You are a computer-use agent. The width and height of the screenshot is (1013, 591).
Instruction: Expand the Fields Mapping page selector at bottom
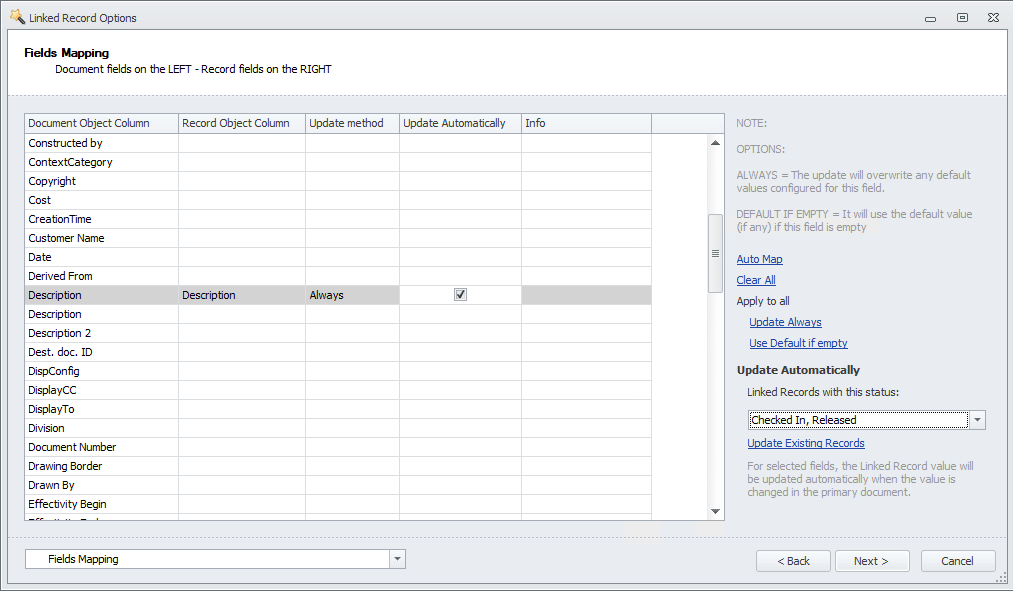tap(396, 560)
